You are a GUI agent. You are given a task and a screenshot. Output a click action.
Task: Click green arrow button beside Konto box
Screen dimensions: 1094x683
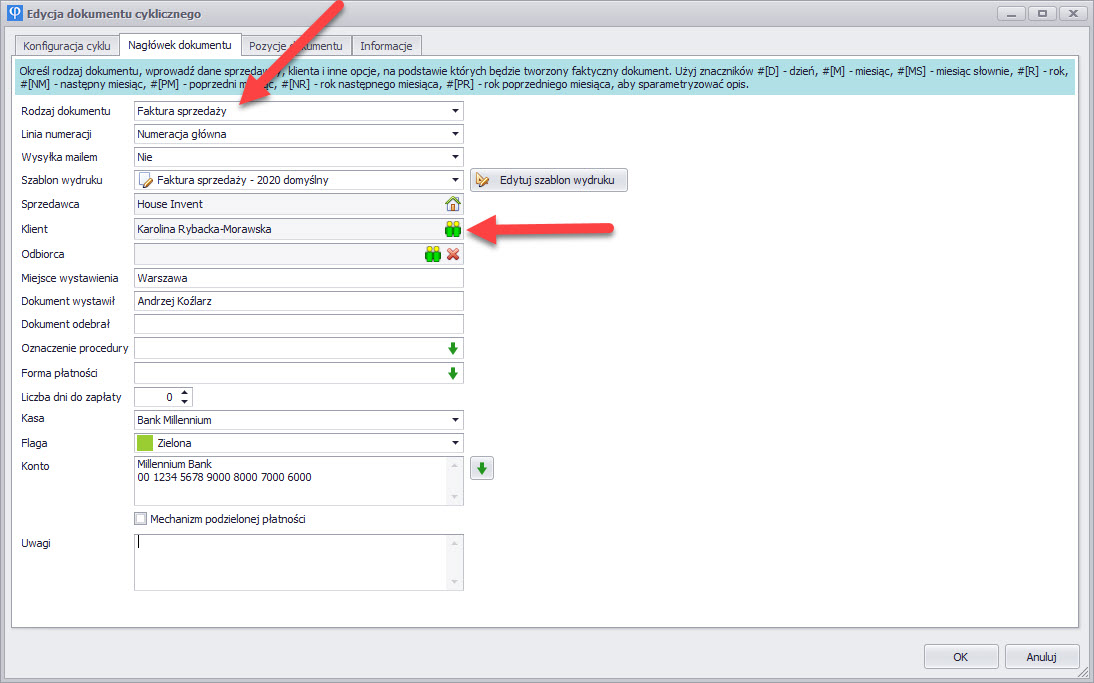[x=482, y=468]
